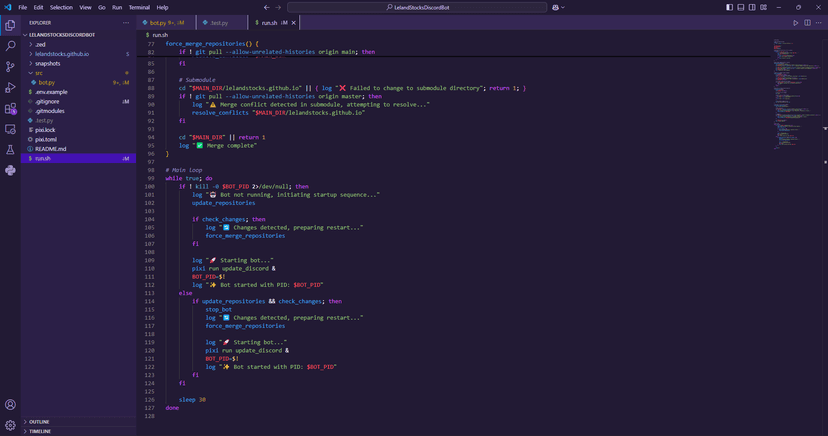This screenshot has height=436, width=828.
Task: Expand the OUTLINE section
Action: pyautogui.click(x=40, y=422)
